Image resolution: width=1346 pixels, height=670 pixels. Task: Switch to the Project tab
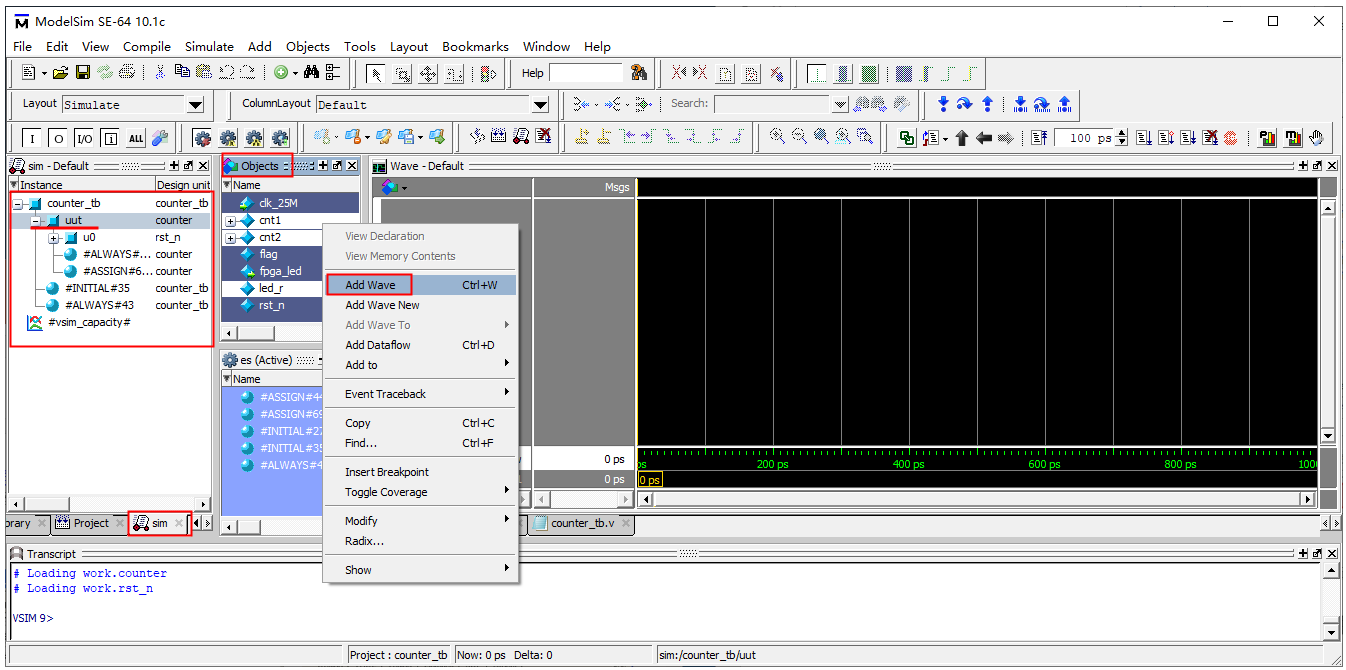pos(91,523)
